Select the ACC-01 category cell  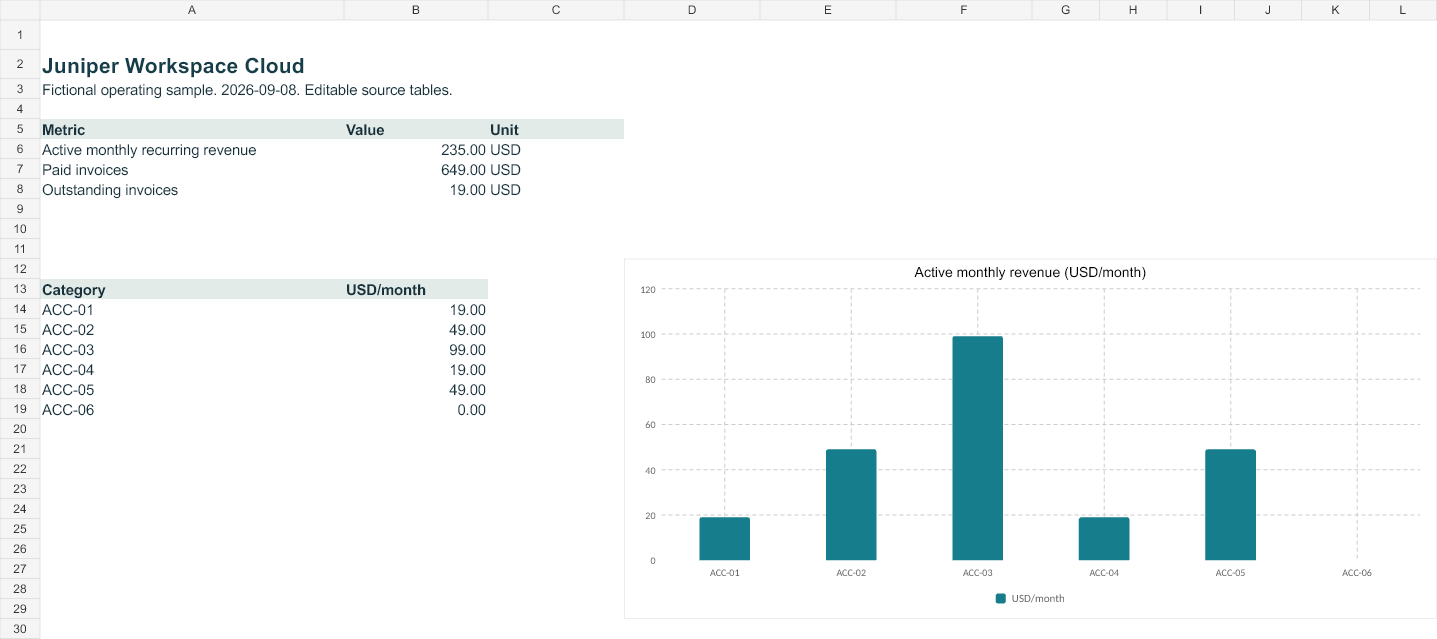click(192, 310)
